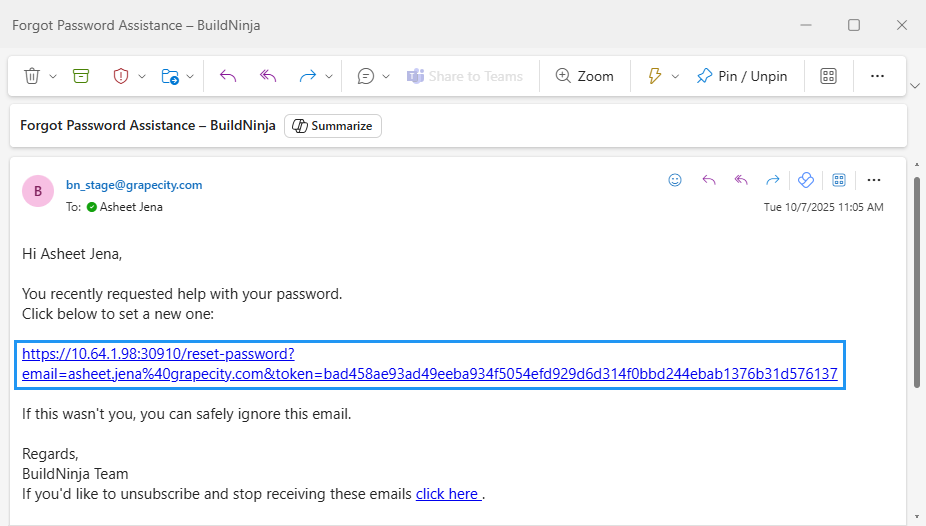The height and width of the screenshot is (526, 926).
Task: Open apps icon in the message header
Action: point(839,180)
